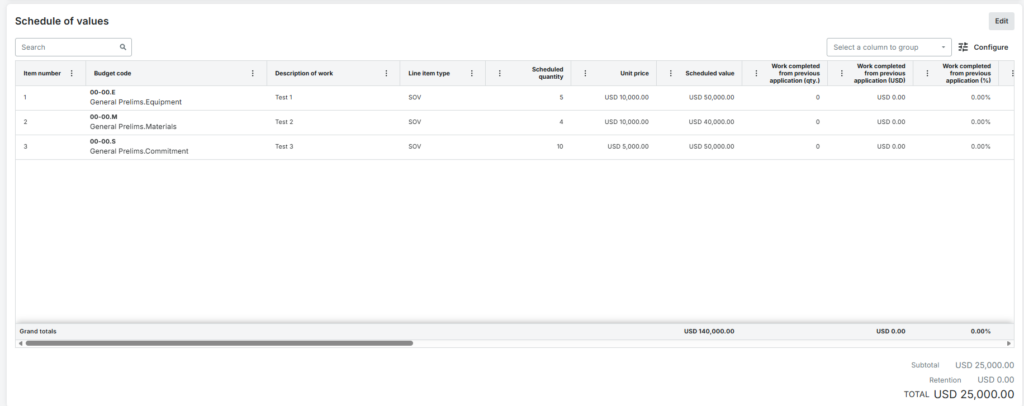Open Budget code column options menu
The image size is (1024, 406).
(252, 73)
